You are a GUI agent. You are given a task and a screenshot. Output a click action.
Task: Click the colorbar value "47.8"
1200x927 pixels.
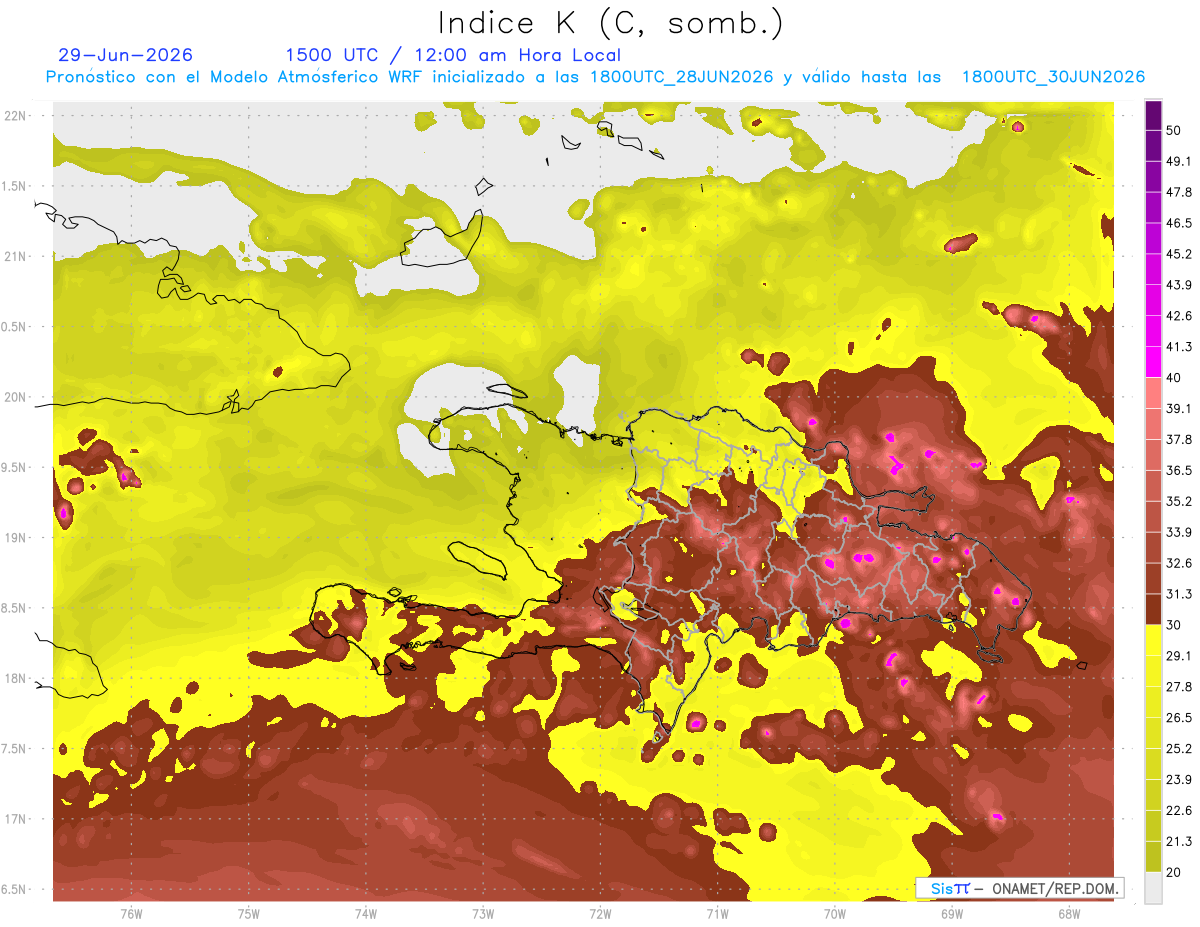(1178, 192)
